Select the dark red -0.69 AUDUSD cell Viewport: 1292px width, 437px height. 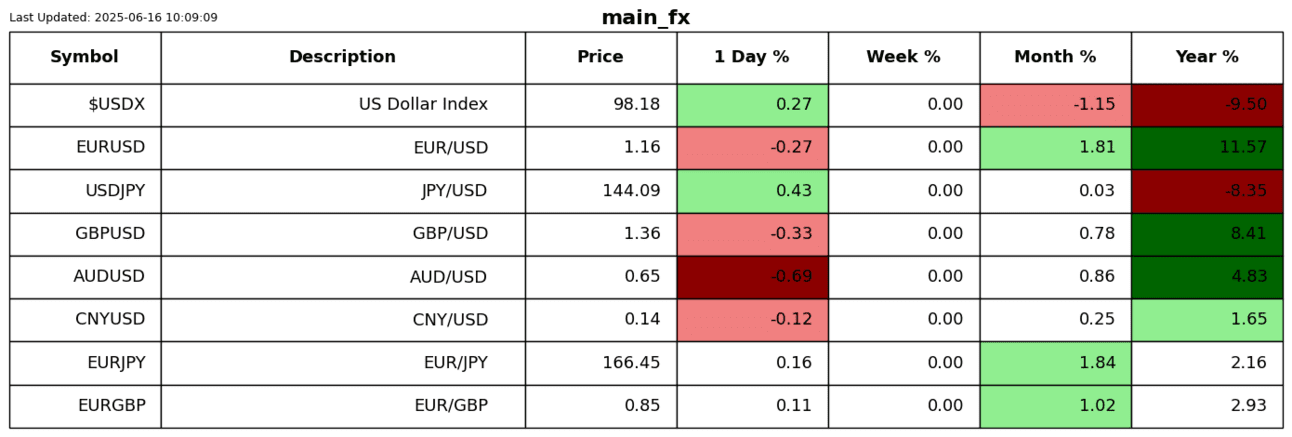[x=752, y=277]
